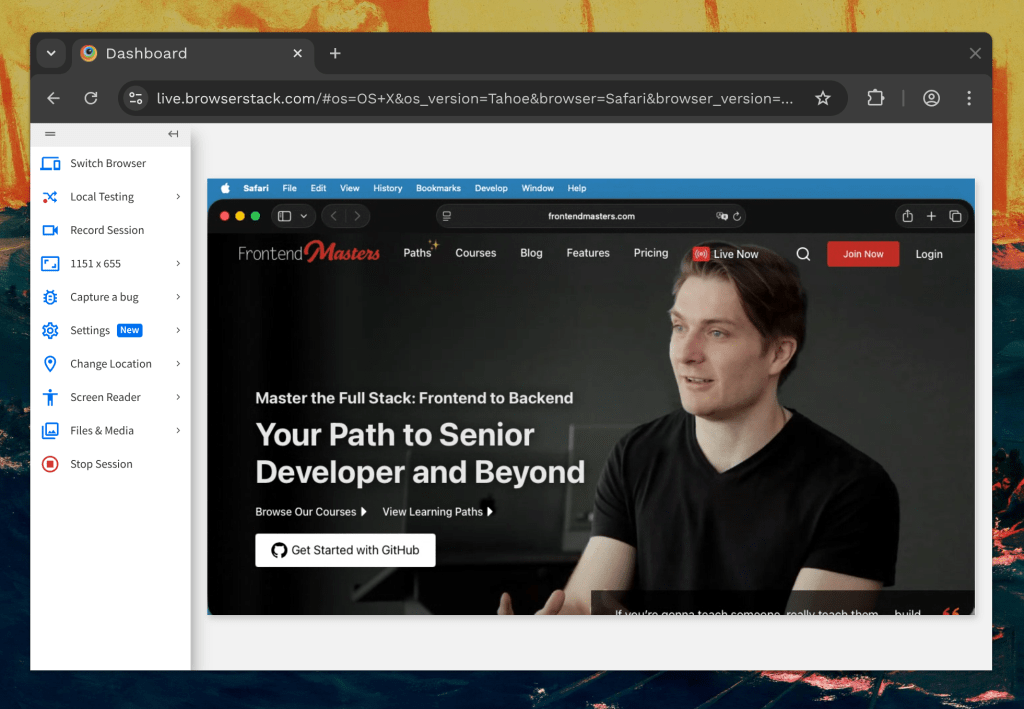This screenshot has height=709, width=1024.
Task: Click the Frontend Masters logo
Action: click(308, 252)
